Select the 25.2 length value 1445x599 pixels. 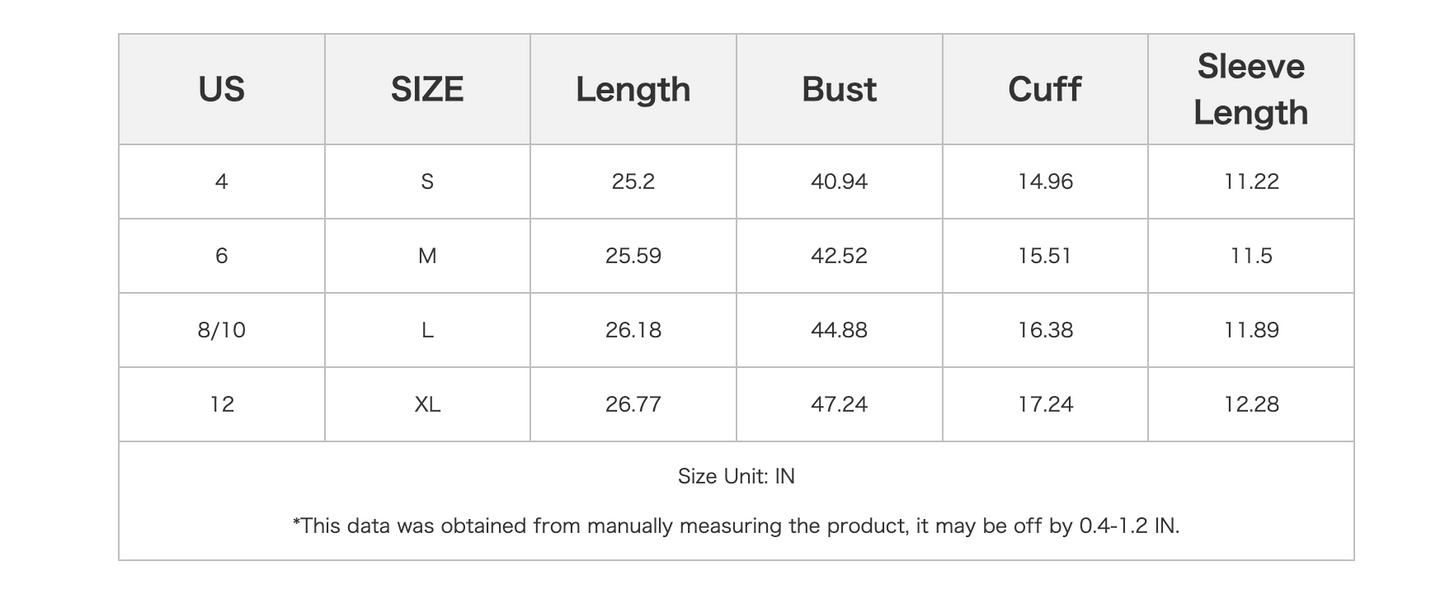(x=633, y=182)
